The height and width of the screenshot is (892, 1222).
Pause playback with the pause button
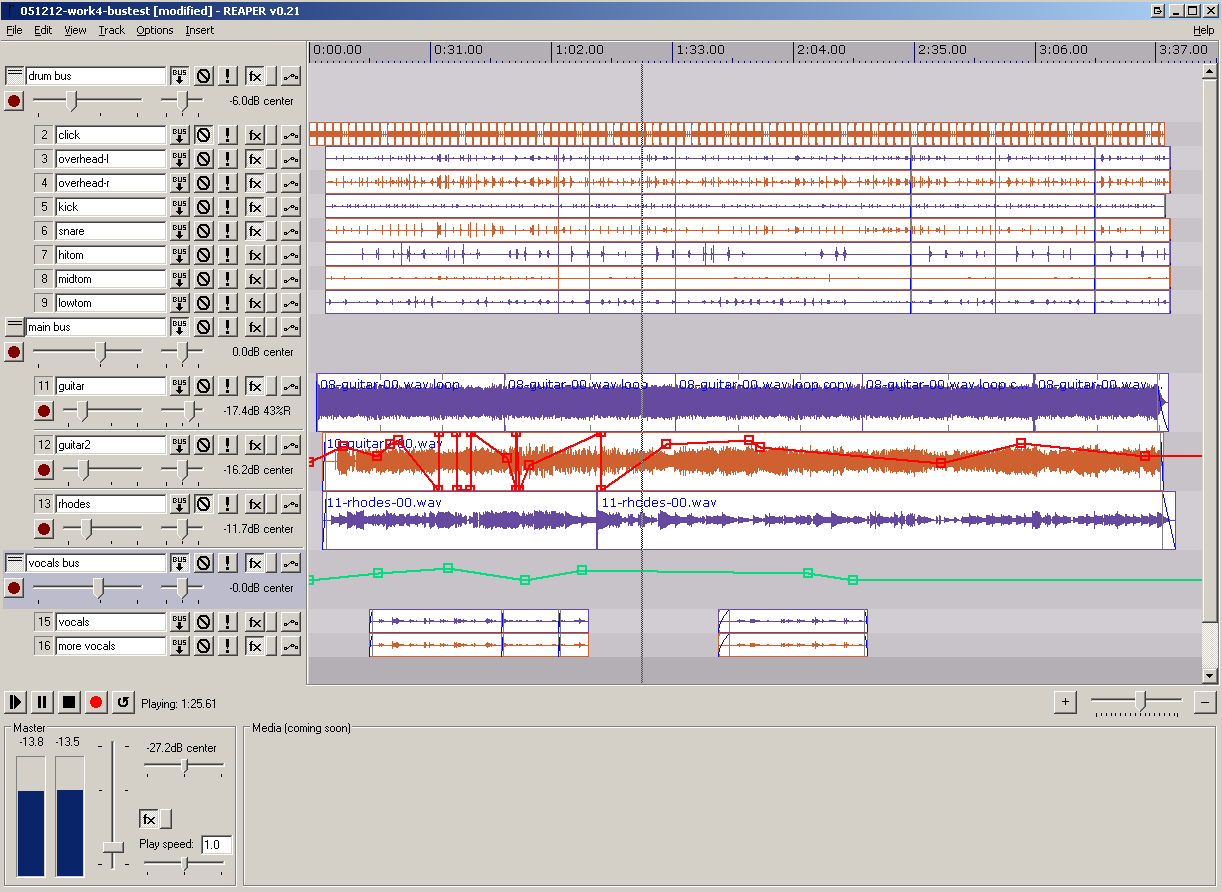(42, 702)
